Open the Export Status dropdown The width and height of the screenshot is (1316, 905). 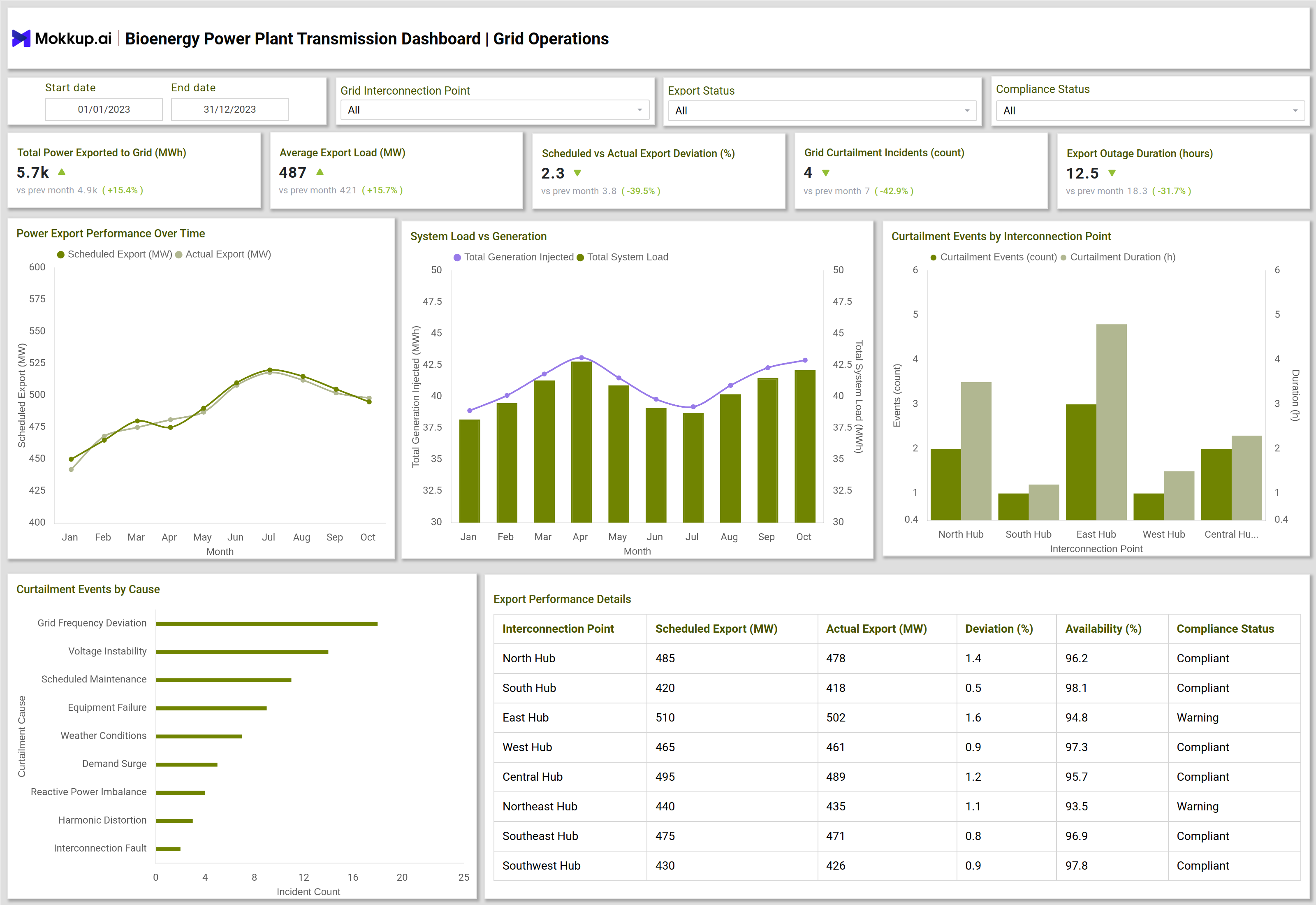click(x=822, y=111)
